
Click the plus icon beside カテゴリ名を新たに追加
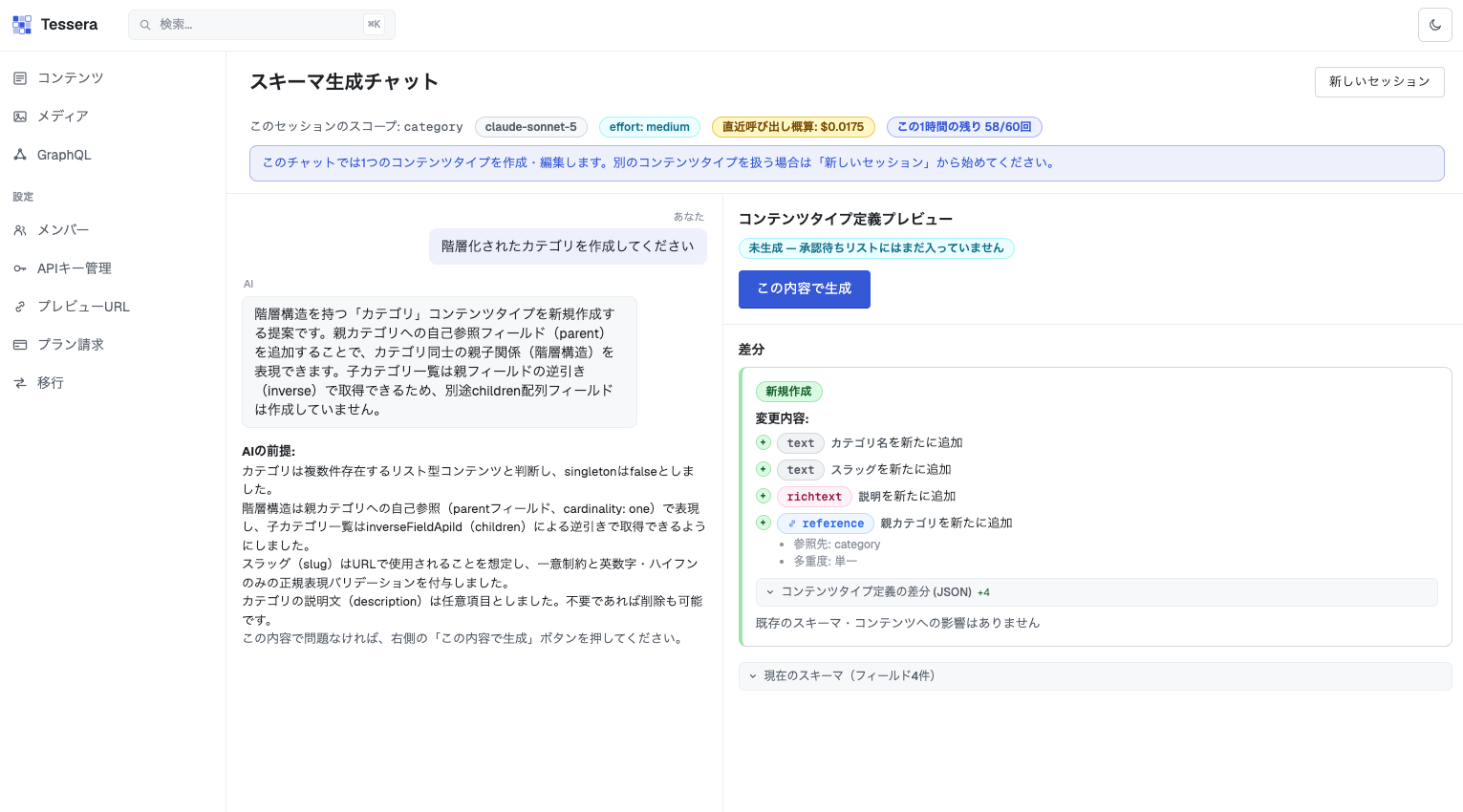tap(763, 442)
